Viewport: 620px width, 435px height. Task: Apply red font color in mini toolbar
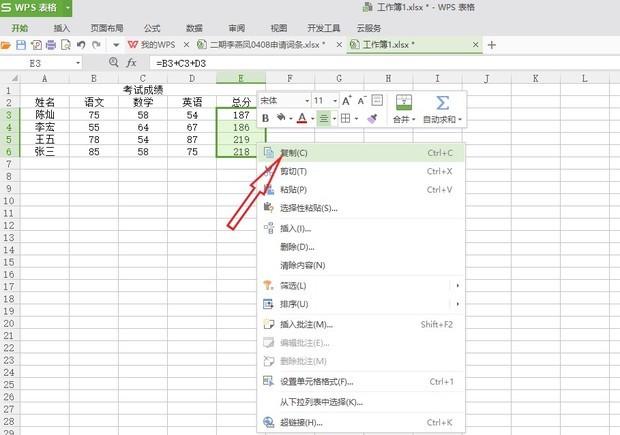(302, 118)
